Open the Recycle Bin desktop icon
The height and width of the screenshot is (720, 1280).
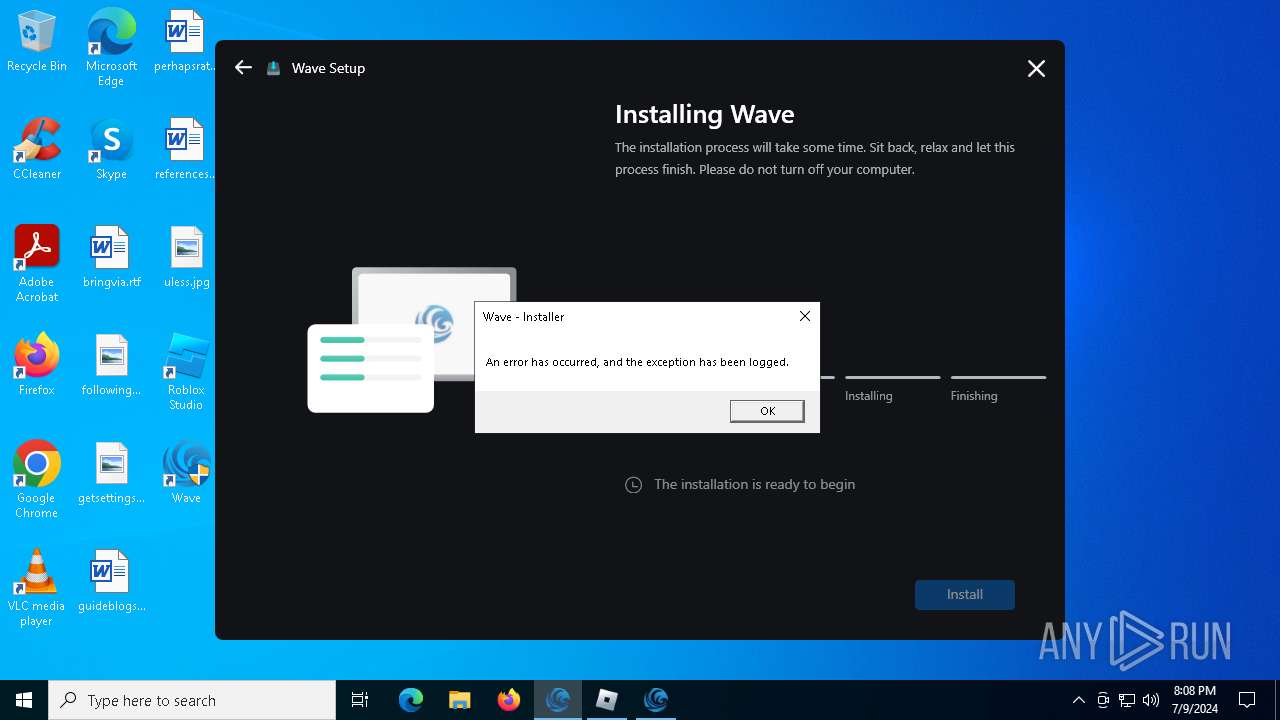click(x=37, y=42)
